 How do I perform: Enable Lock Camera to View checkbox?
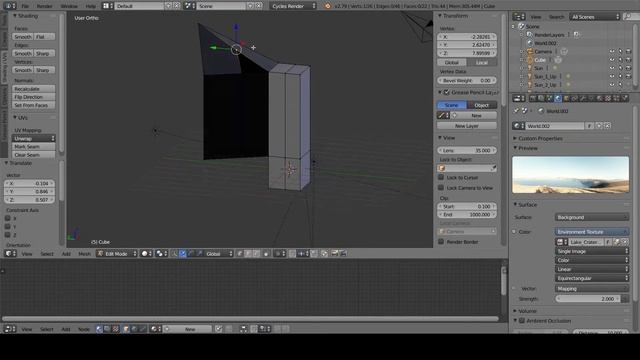coord(441,188)
